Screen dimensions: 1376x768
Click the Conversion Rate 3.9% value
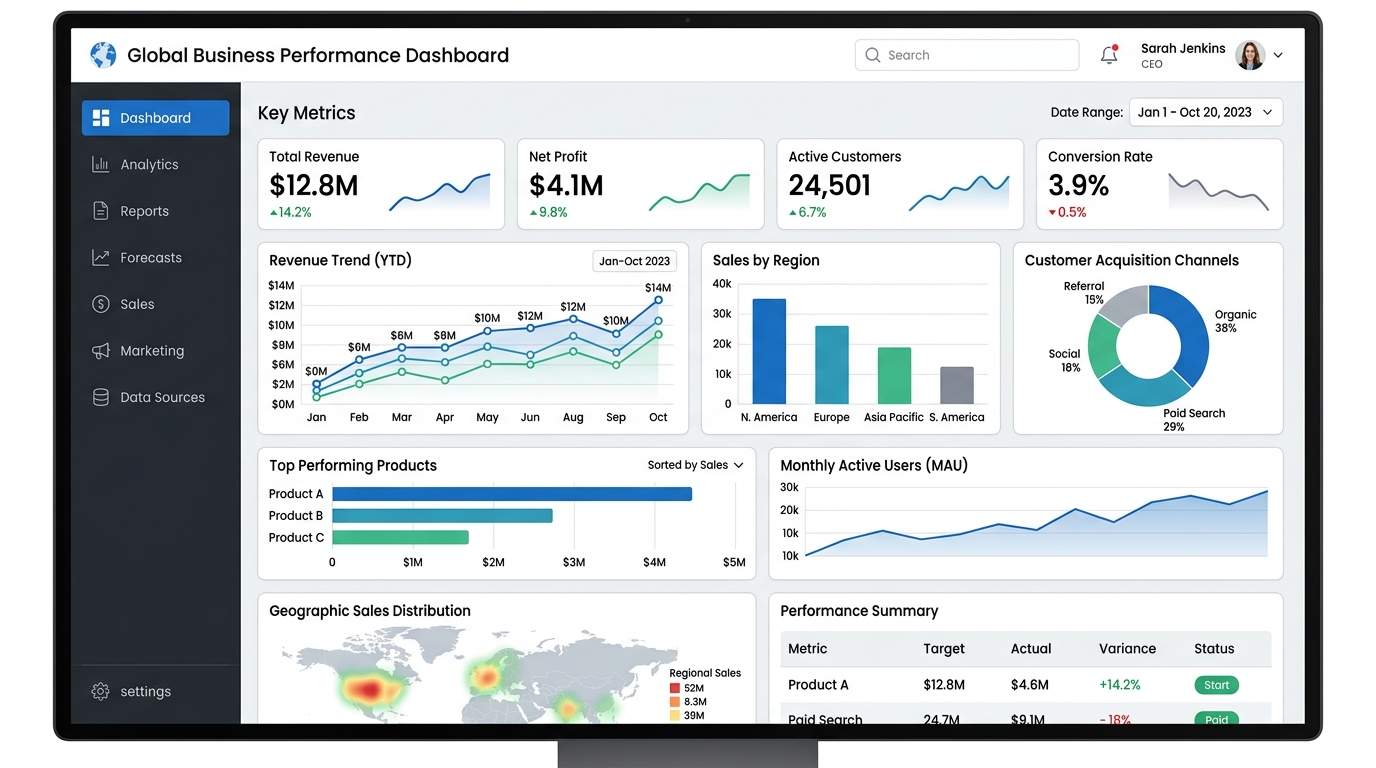[x=1078, y=185]
